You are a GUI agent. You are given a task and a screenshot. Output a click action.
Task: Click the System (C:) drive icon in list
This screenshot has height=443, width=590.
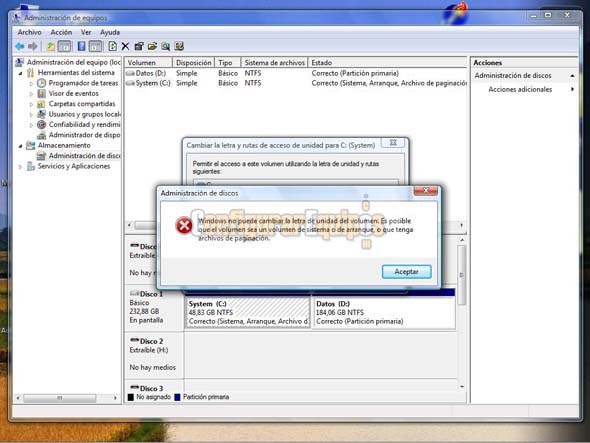click(130, 83)
